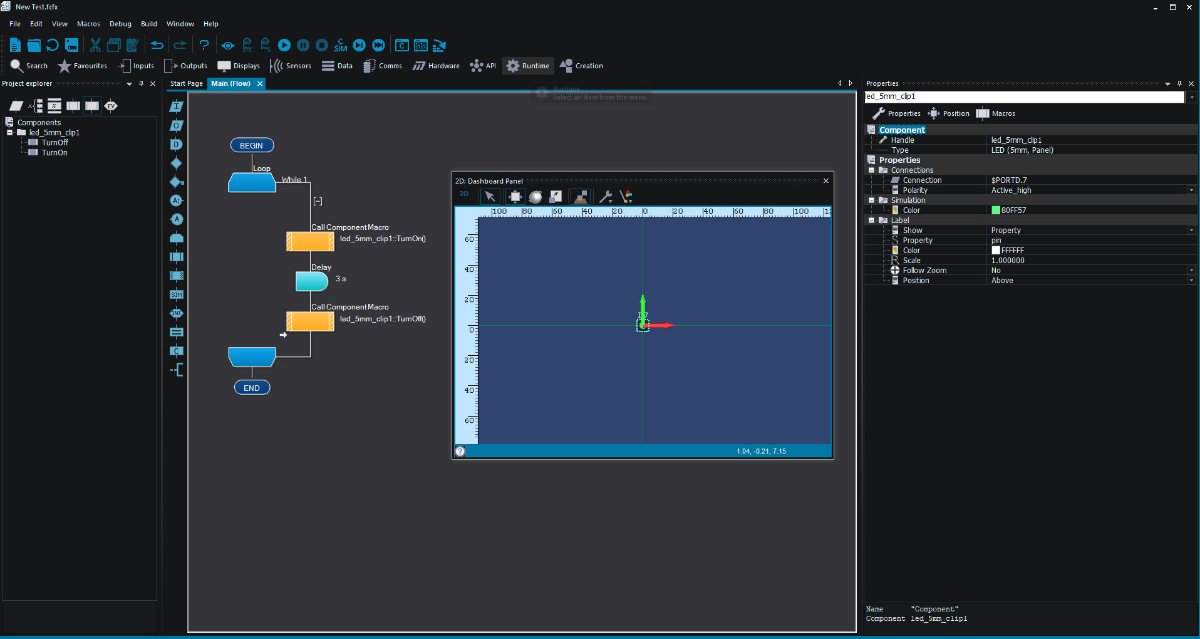Click the Help question mark icon
Screen dimensions: 1200x639
(x=204, y=45)
